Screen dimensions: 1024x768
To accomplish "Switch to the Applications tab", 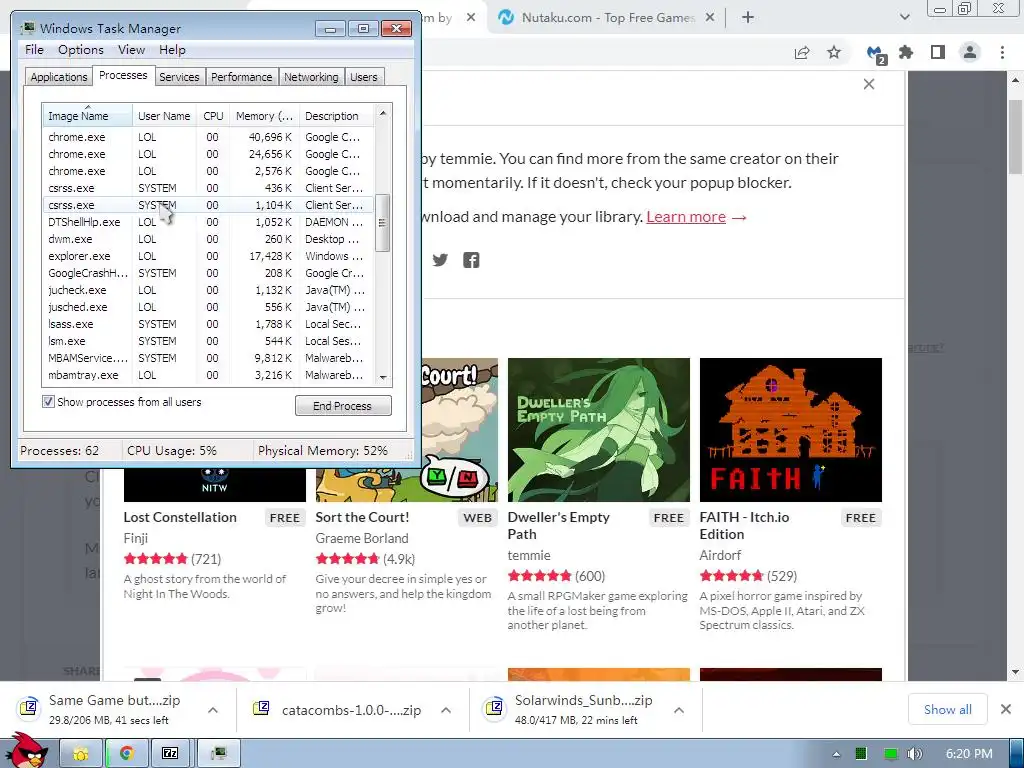I will click(59, 77).
